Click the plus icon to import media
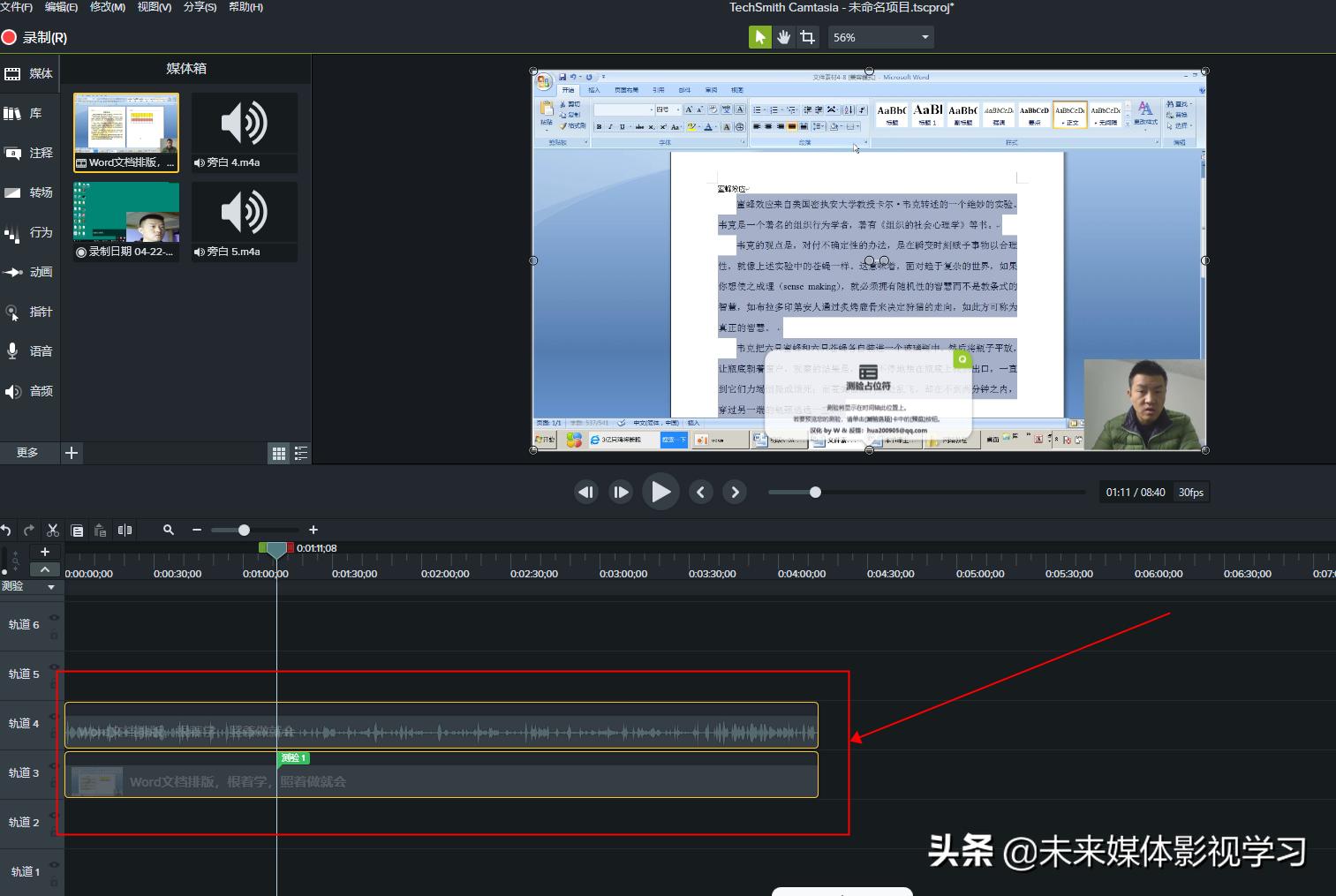The image size is (1336, 896). 72,453
